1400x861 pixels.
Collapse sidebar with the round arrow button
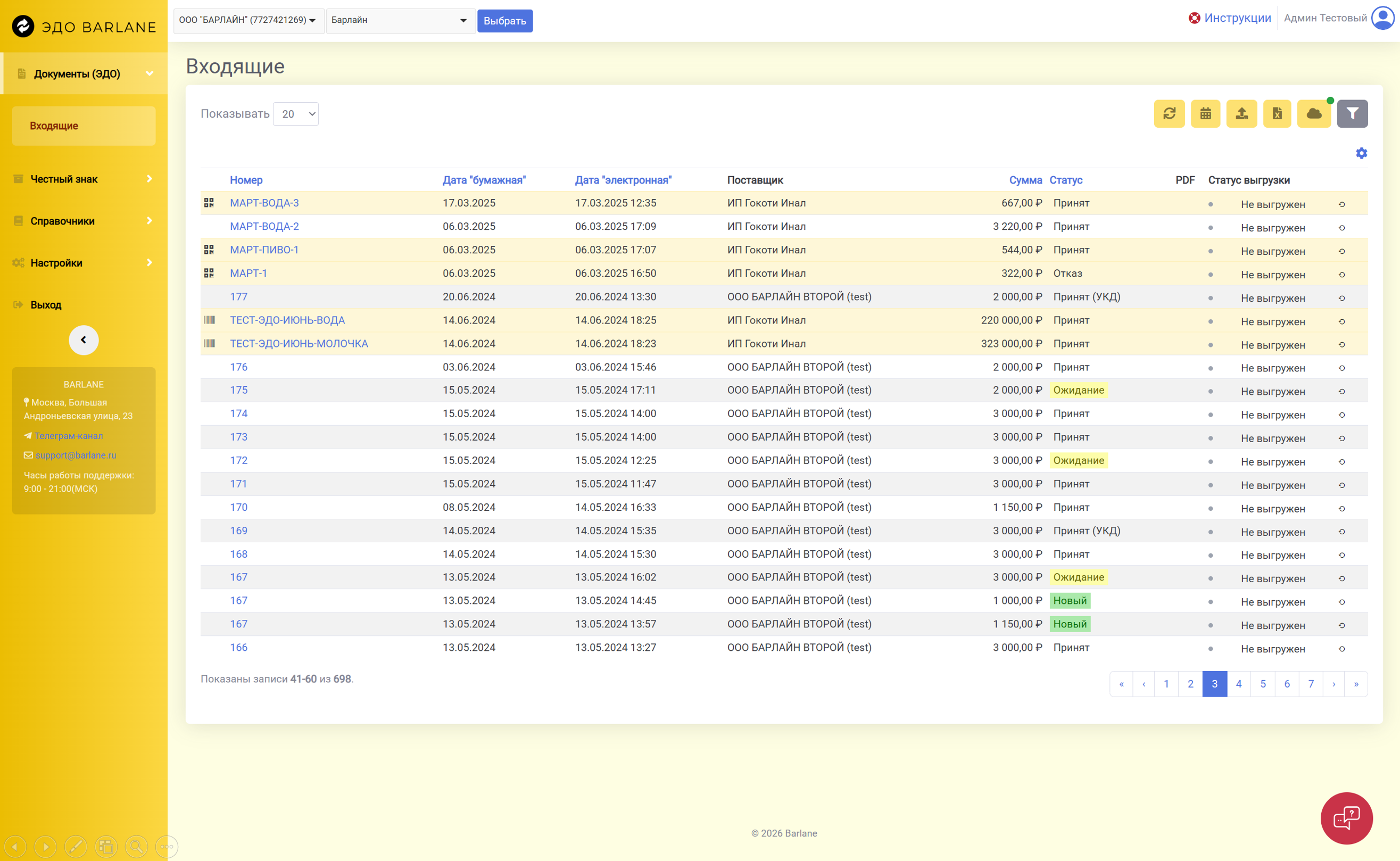click(x=84, y=340)
